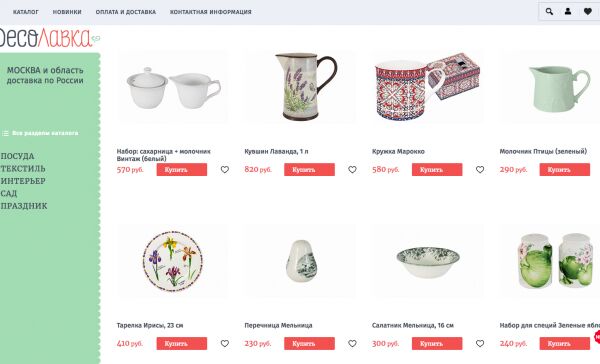Click heart beside Салатник Мельница
Viewport: 600px width, 364px height.
[480, 344]
